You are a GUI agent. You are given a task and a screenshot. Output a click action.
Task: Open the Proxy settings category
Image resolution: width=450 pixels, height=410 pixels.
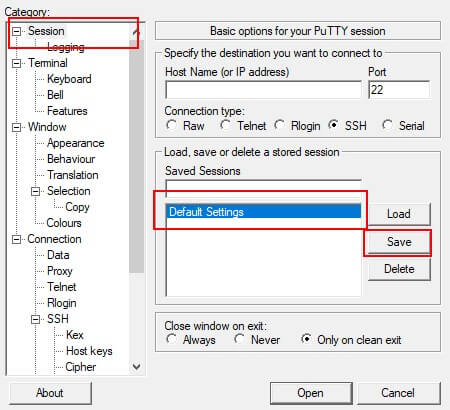click(x=60, y=271)
